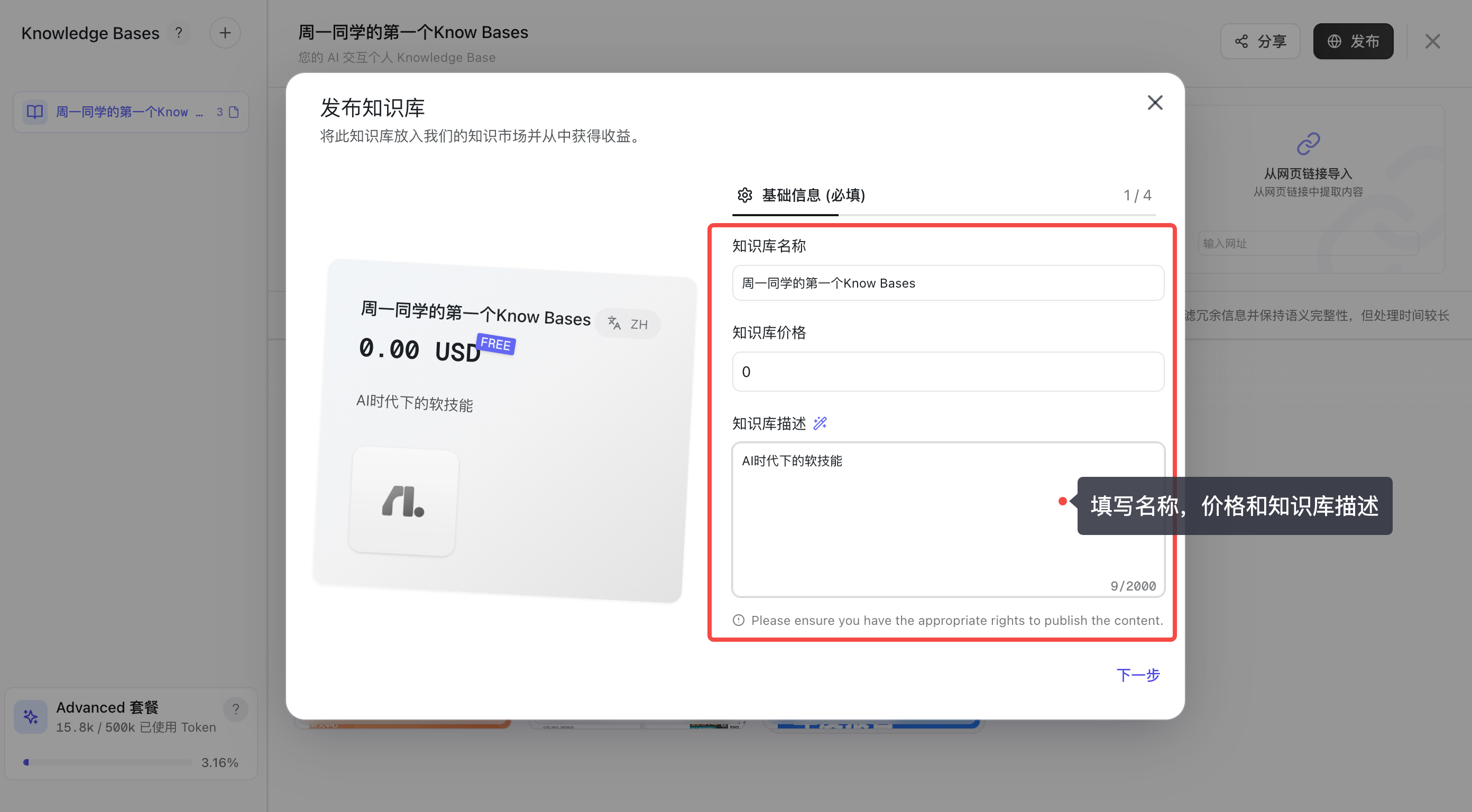Click the sparkle icon of Advanced 套餐
The height and width of the screenshot is (812, 1472).
point(31,716)
